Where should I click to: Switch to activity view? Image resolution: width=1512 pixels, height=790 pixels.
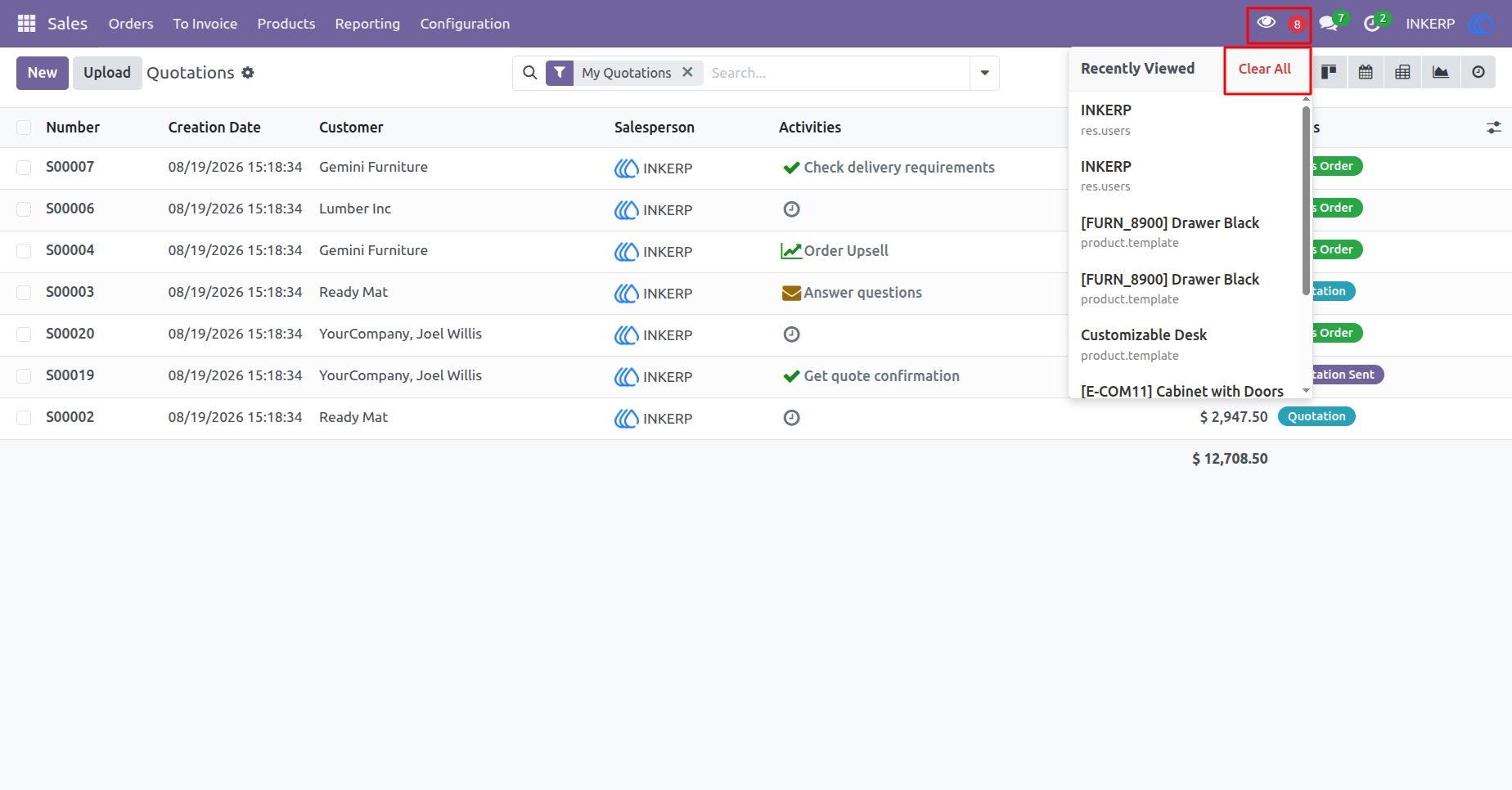[1478, 73]
